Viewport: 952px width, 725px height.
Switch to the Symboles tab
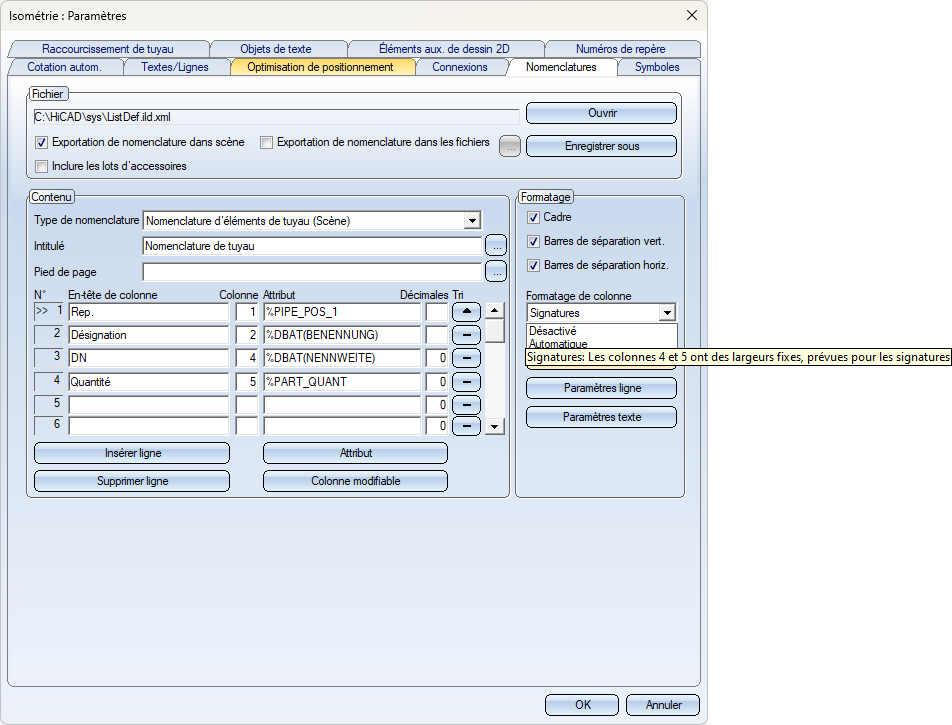click(x=656, y=67)
